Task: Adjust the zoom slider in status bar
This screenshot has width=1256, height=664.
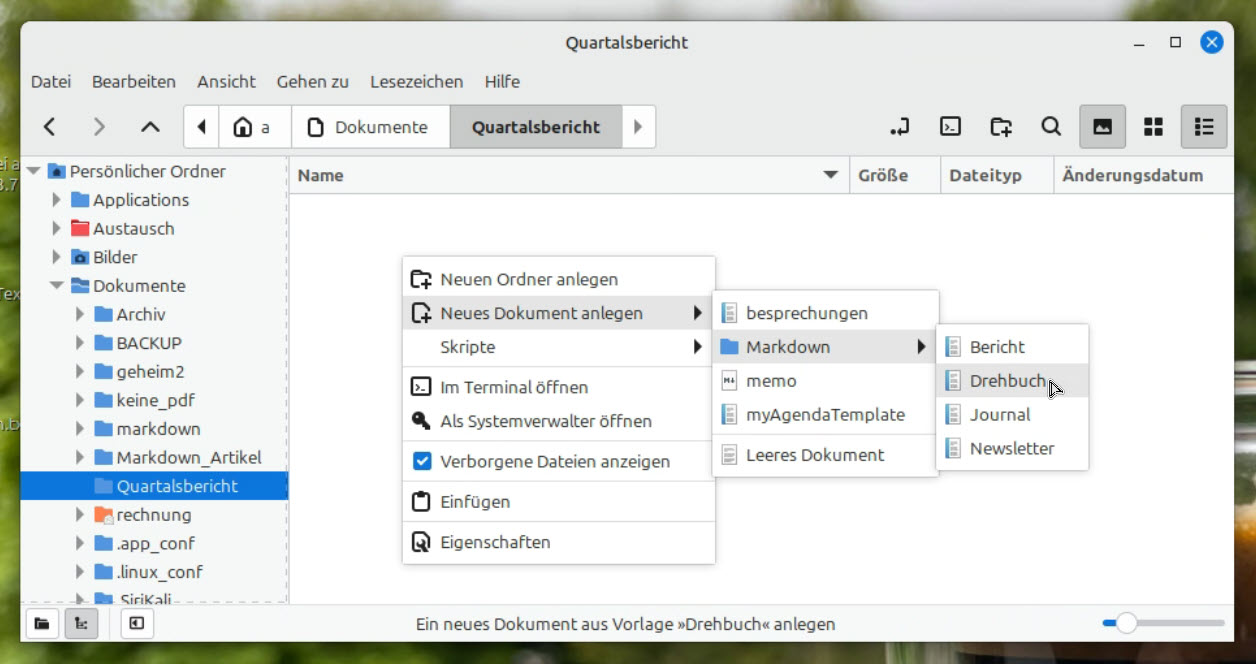Action: (1127, 624)
